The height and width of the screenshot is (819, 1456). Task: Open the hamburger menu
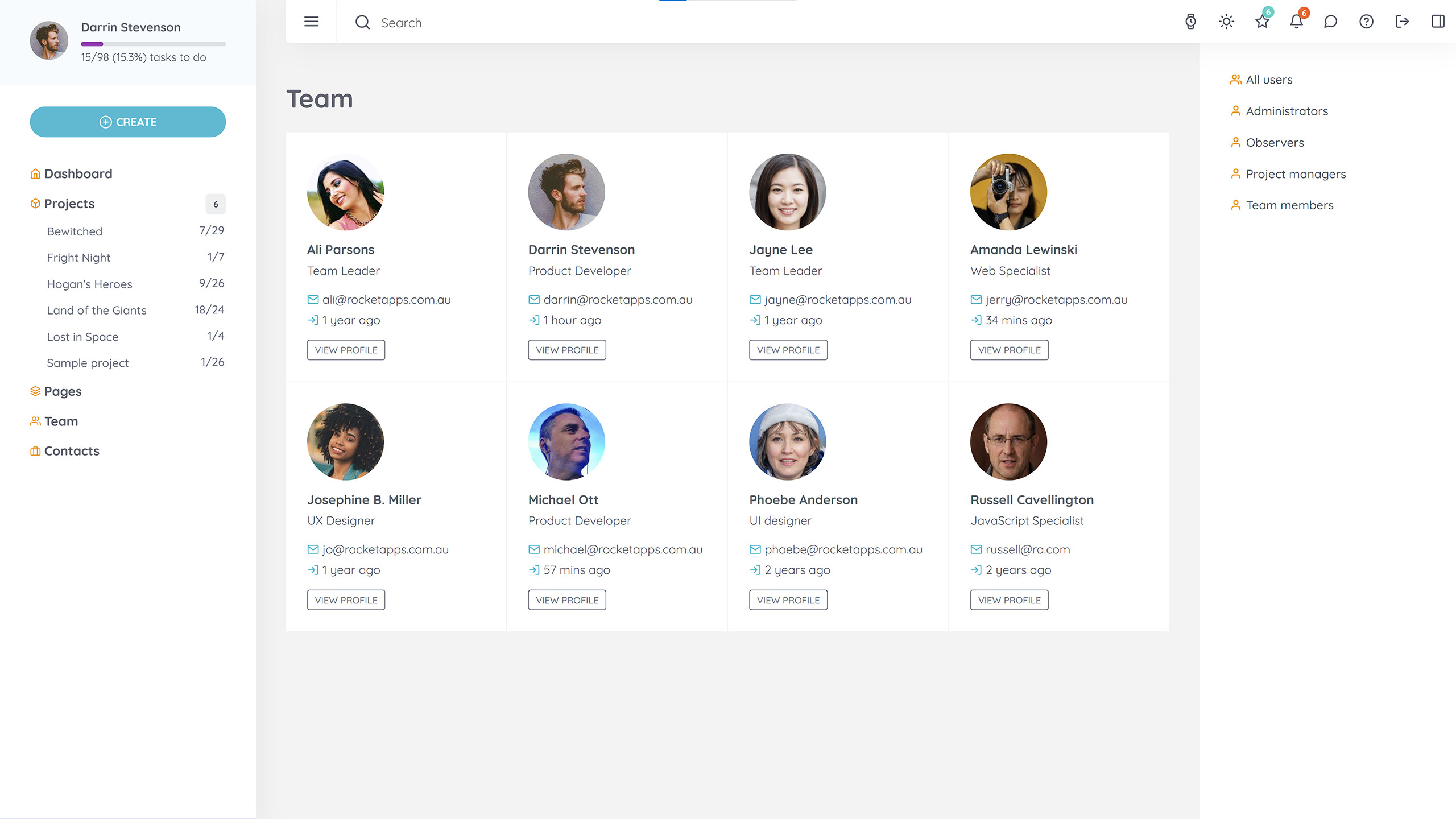point(311,22)
